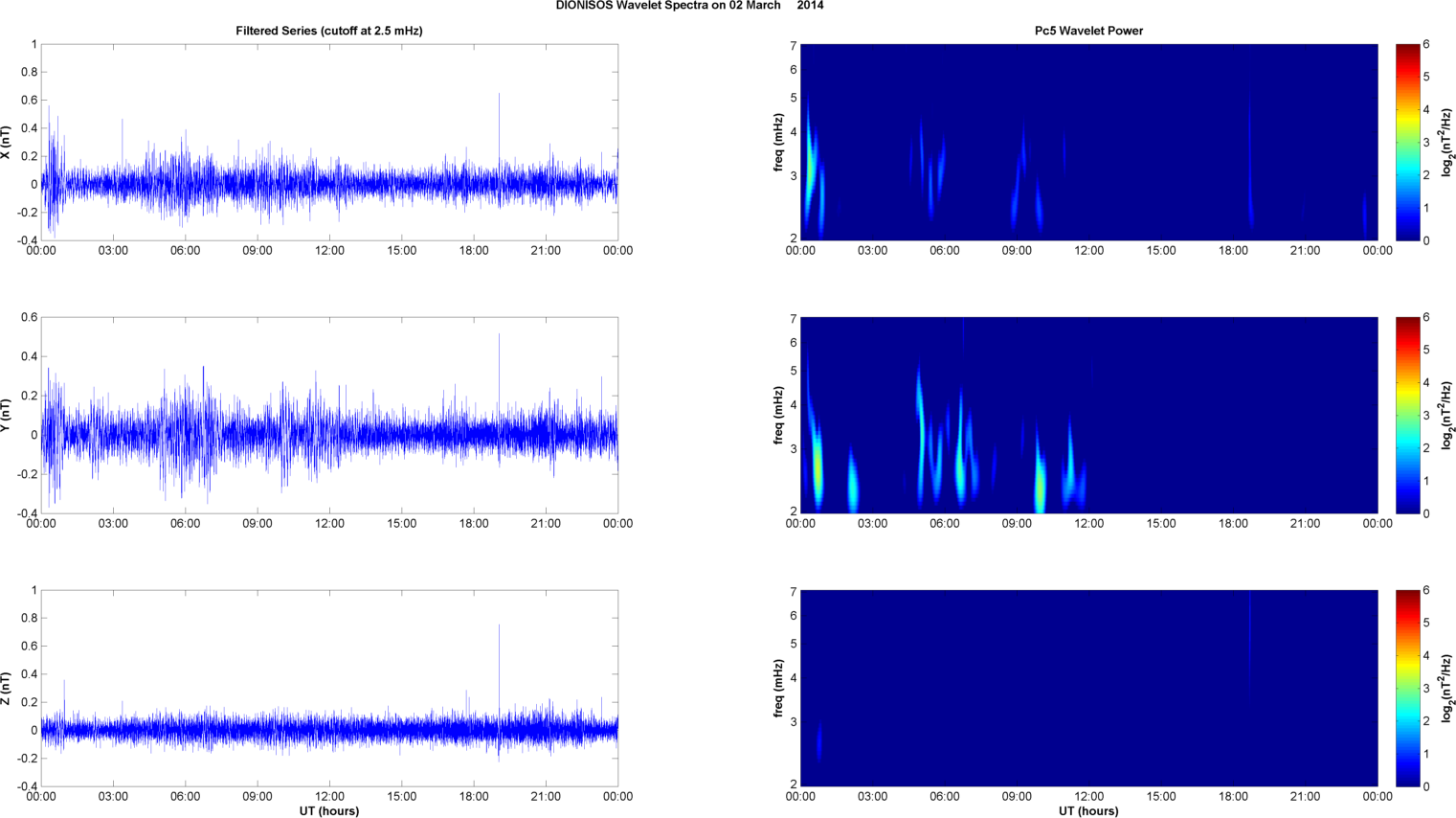Image resolution: width=1456 pixels, height=818 pixels.
Task: Select UT (hours) label under Z time series
Action: coord(329,810)
